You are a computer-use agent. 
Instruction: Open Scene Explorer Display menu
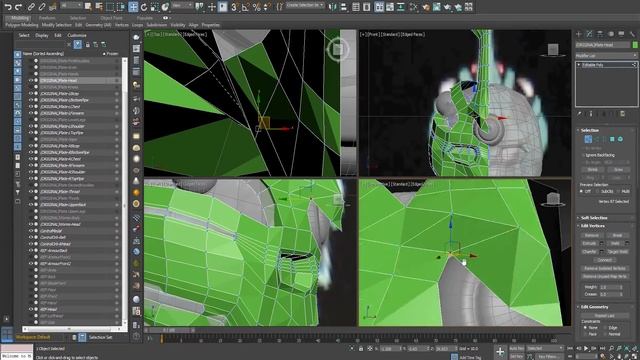point(42,36)
